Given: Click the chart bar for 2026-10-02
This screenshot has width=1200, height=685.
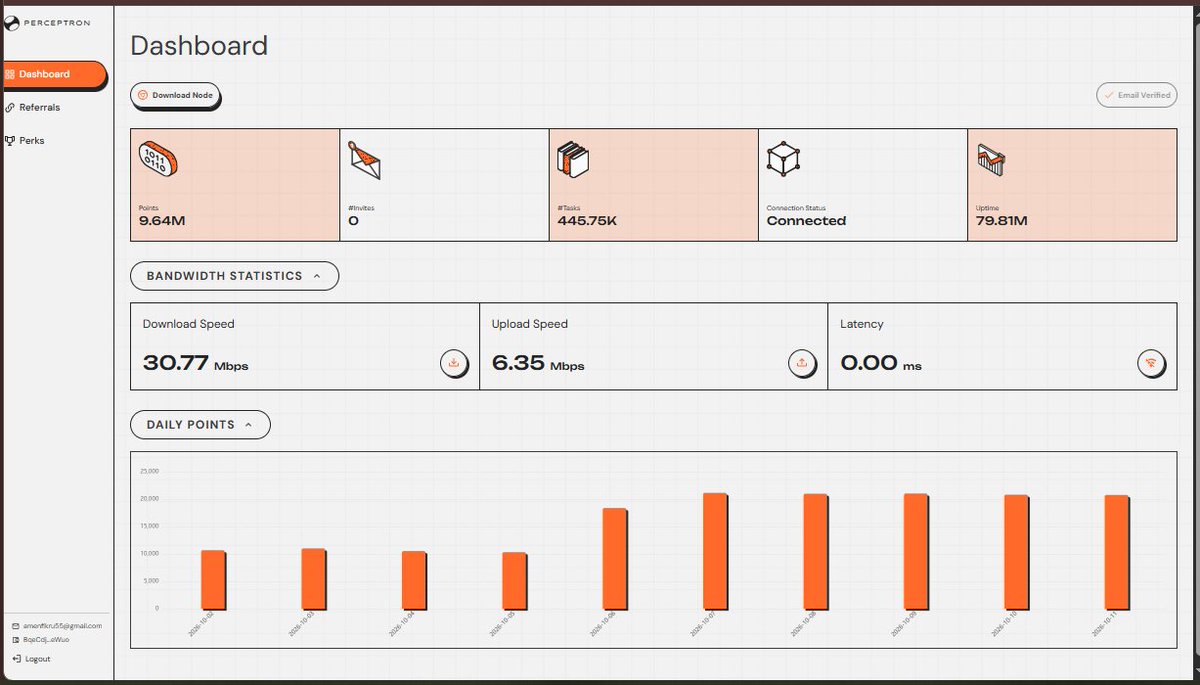Looking at the screenshot, I should pos(213,580).
